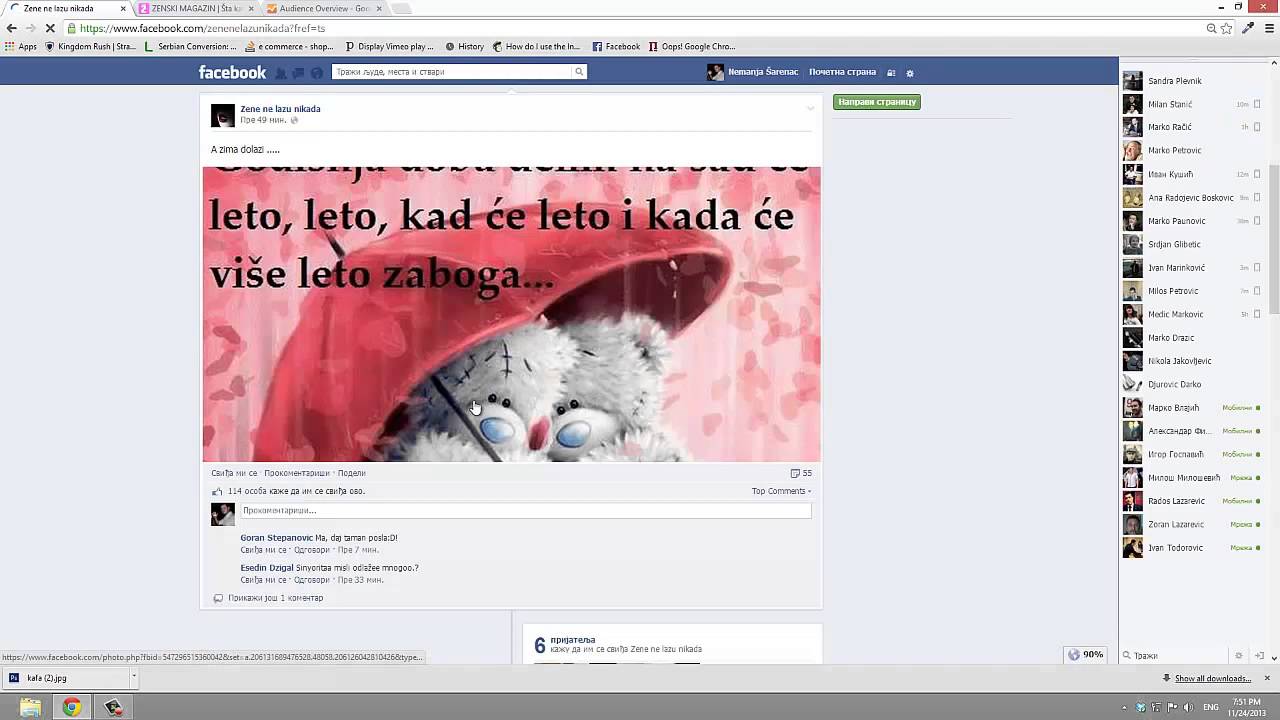Open post options chevron on Zene ne lazu nikada post
This screenshot has height=720, width=1280.
810,108
